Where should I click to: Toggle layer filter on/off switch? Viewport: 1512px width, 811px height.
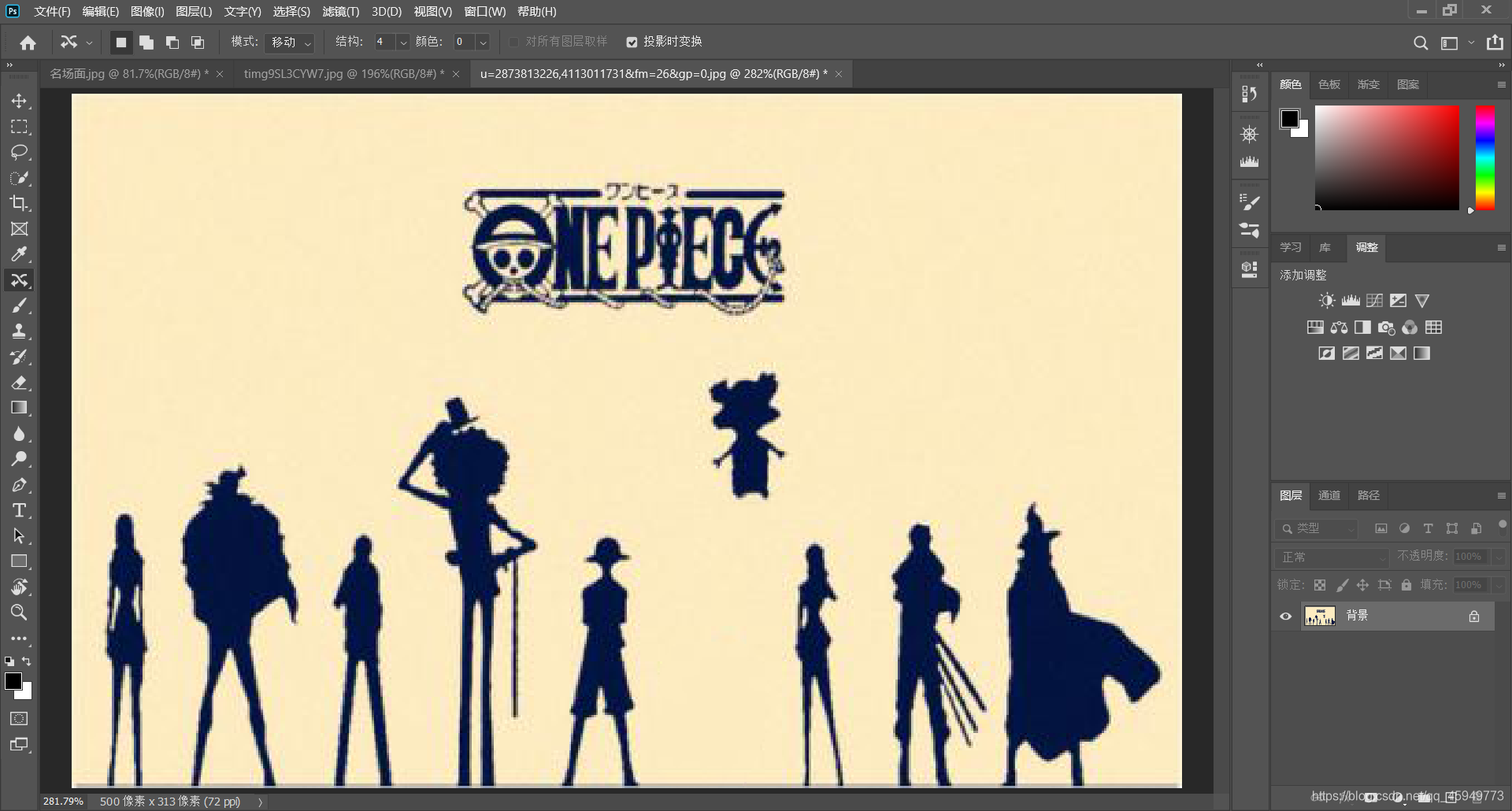(x=1502, y=524)
